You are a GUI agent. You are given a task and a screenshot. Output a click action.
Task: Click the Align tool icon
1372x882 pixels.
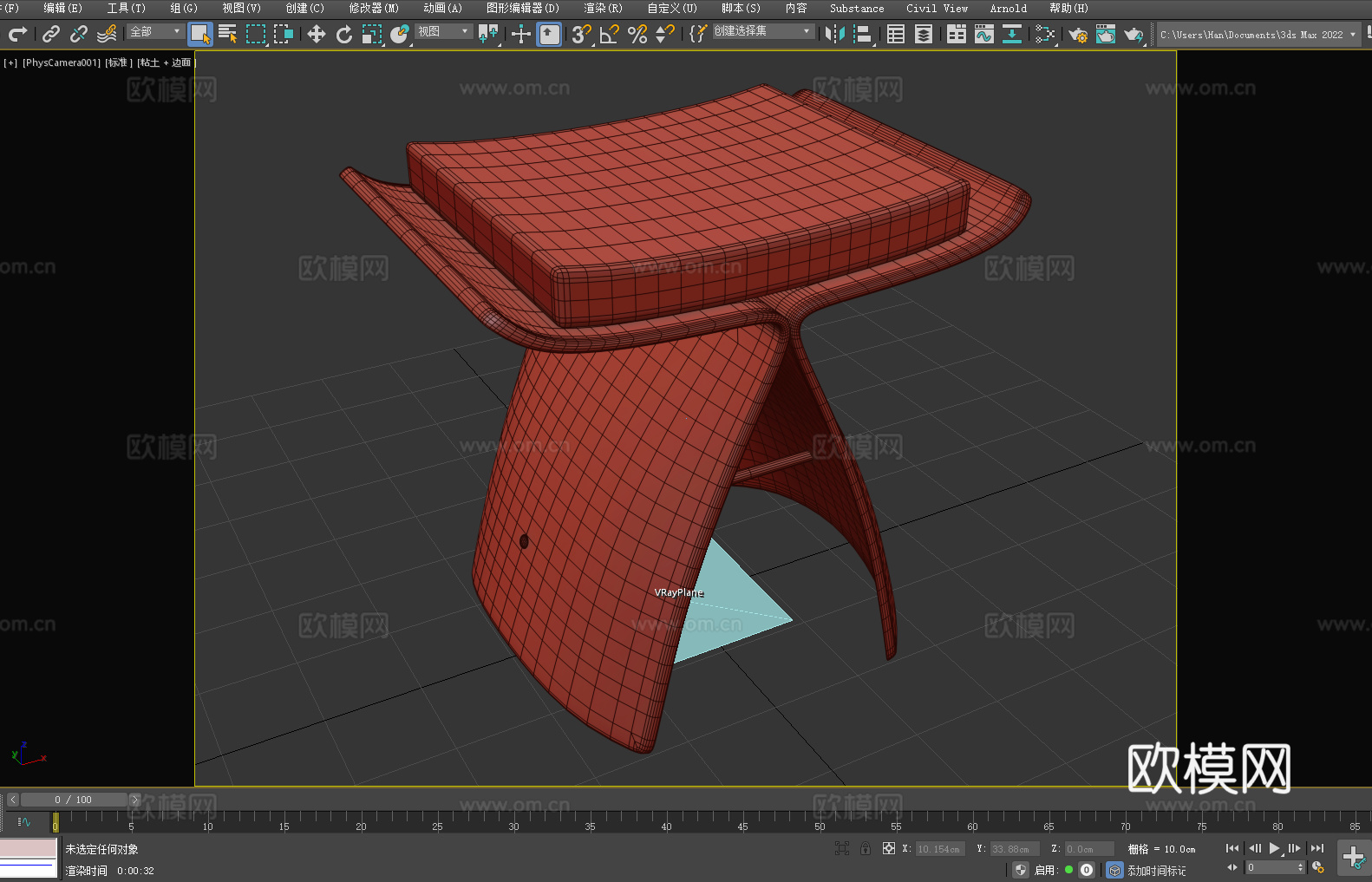[863, 34]
